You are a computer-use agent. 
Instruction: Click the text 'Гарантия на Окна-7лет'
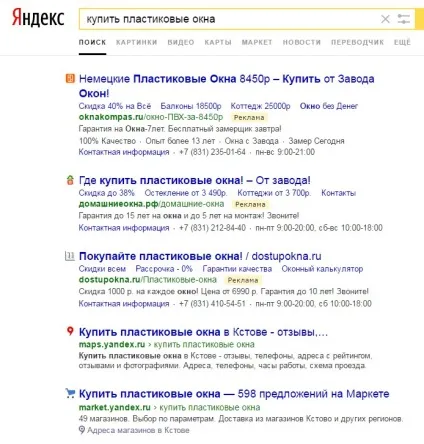tap(122, 129)
